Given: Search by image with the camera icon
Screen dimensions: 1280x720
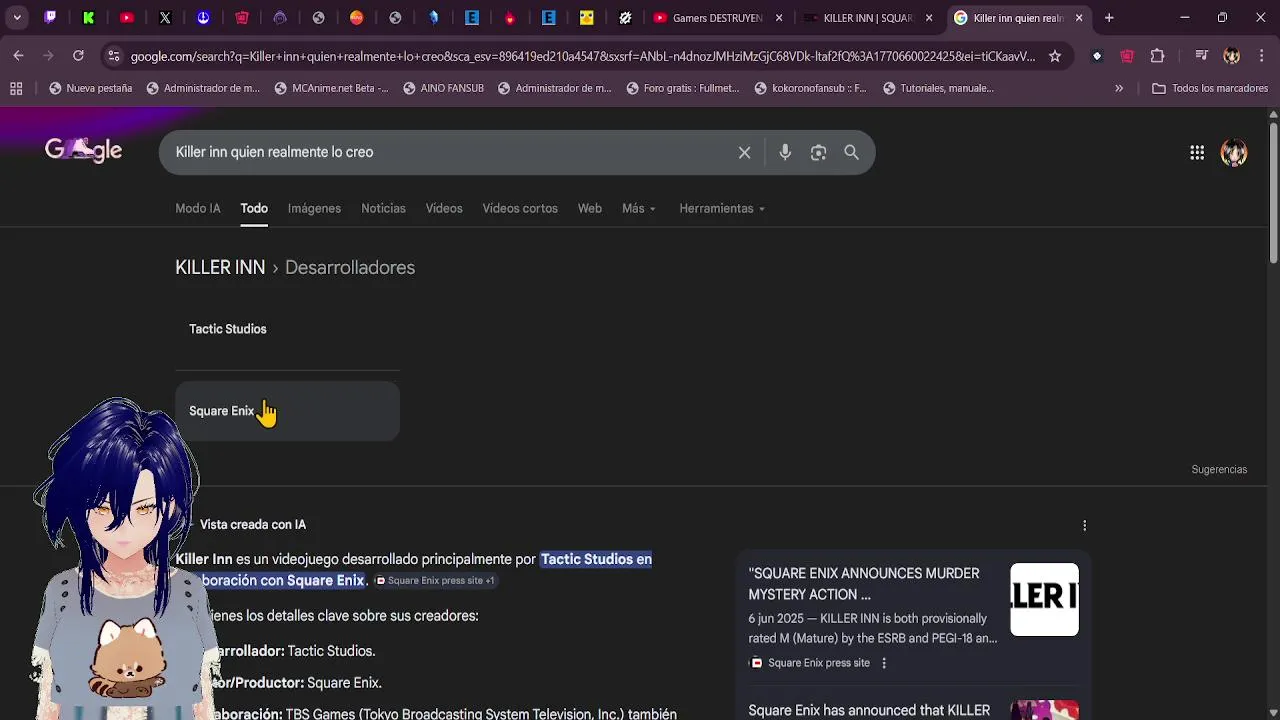Looking at the screenshot, I should click(x=818, y=152).
